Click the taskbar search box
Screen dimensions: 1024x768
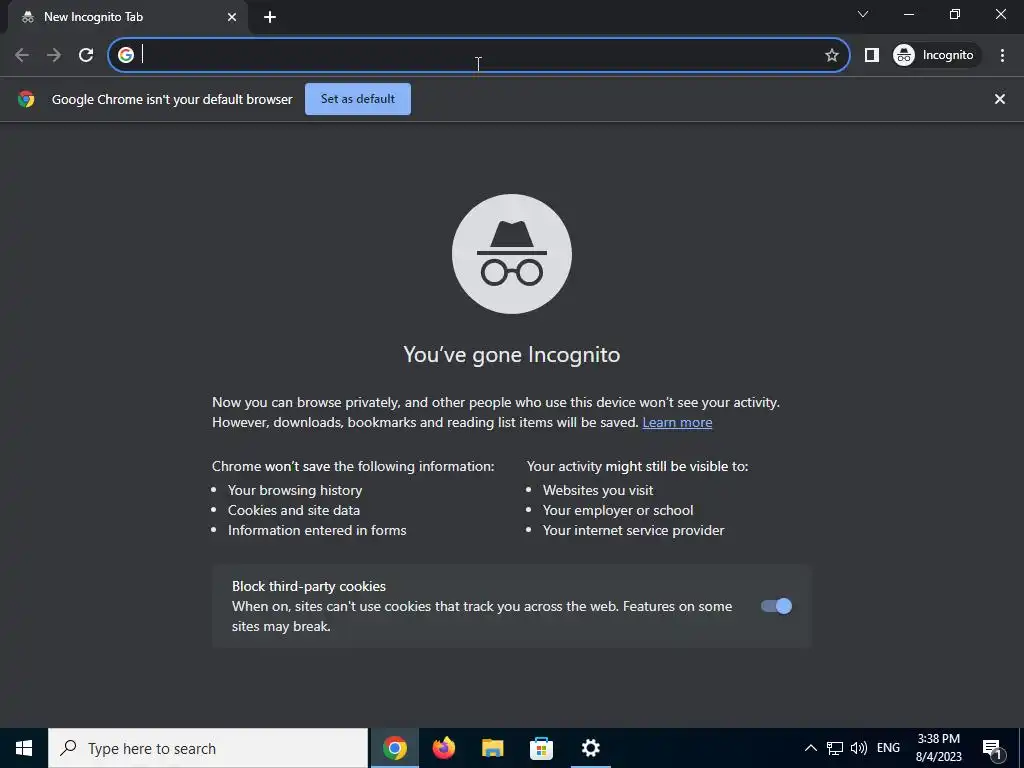208,748
